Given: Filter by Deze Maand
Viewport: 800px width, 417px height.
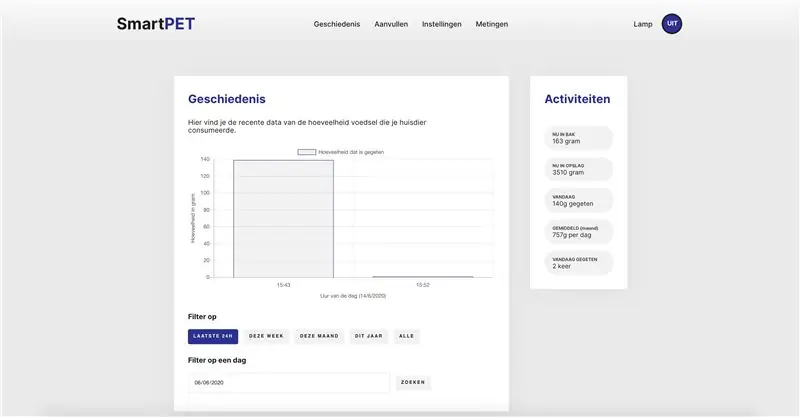Looking at the screenshot, I should [x=319, y=336].
